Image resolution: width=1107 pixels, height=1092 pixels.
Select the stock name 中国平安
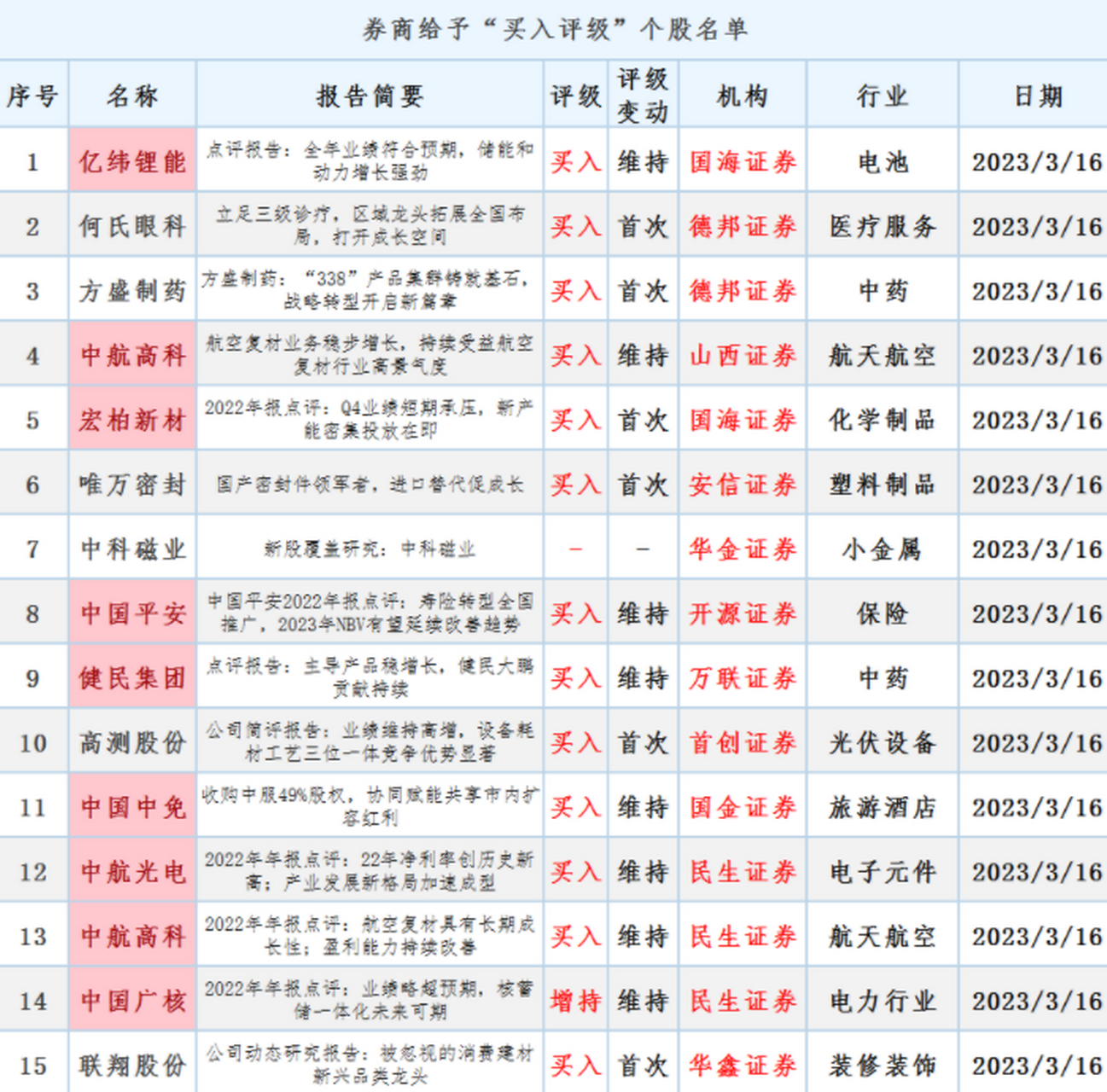point(132,613)
